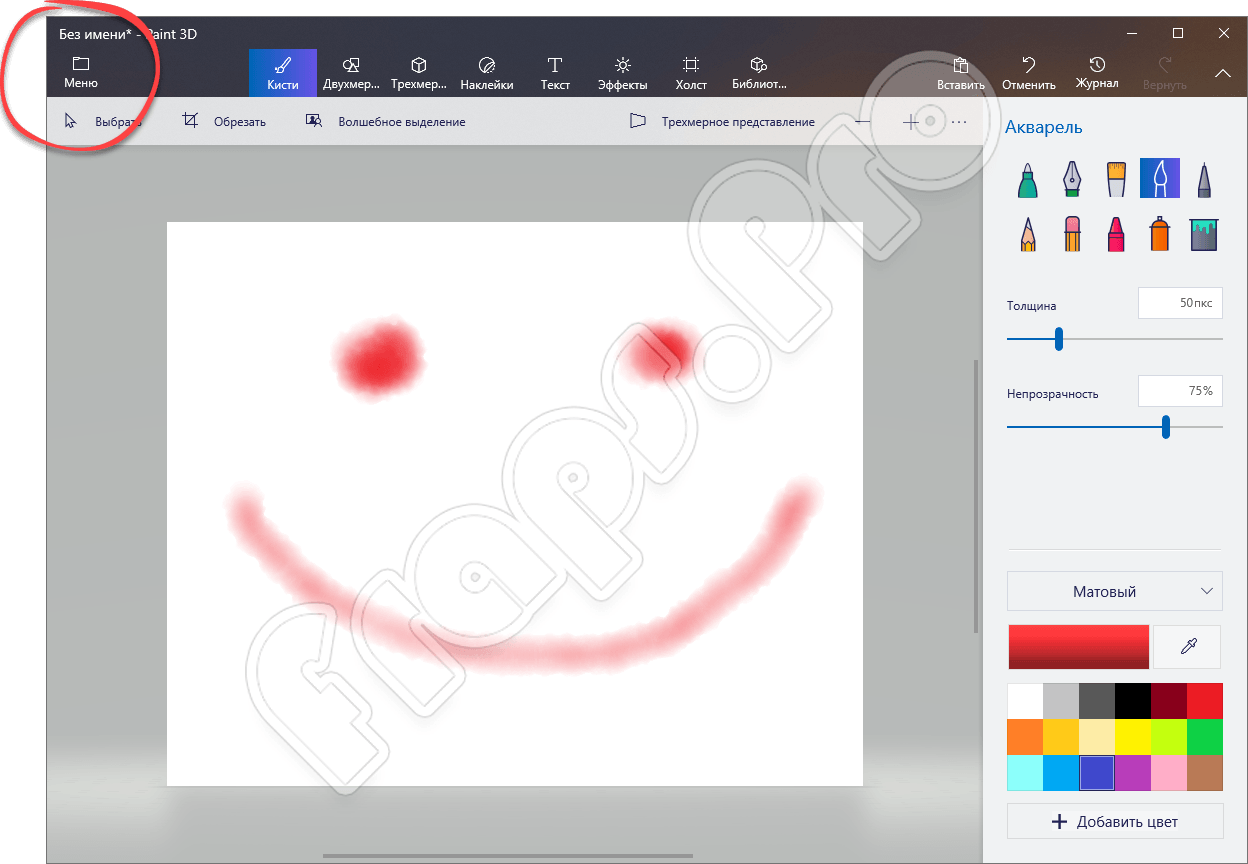Select the Spray can tool
The image size is (1248, 864).
(1159, 235)
